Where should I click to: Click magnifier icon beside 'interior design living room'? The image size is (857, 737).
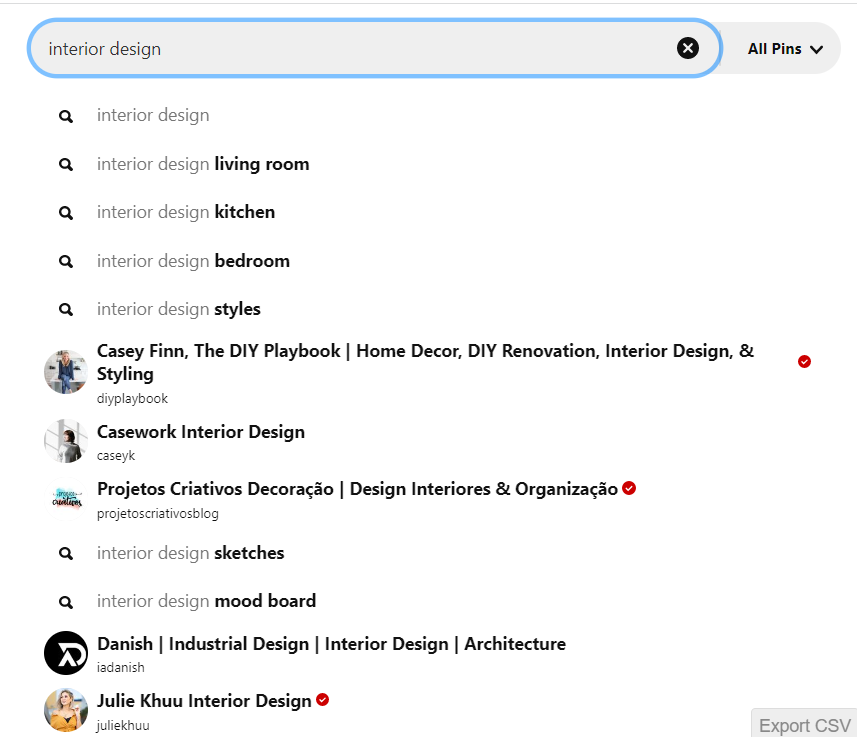[66, 164]
